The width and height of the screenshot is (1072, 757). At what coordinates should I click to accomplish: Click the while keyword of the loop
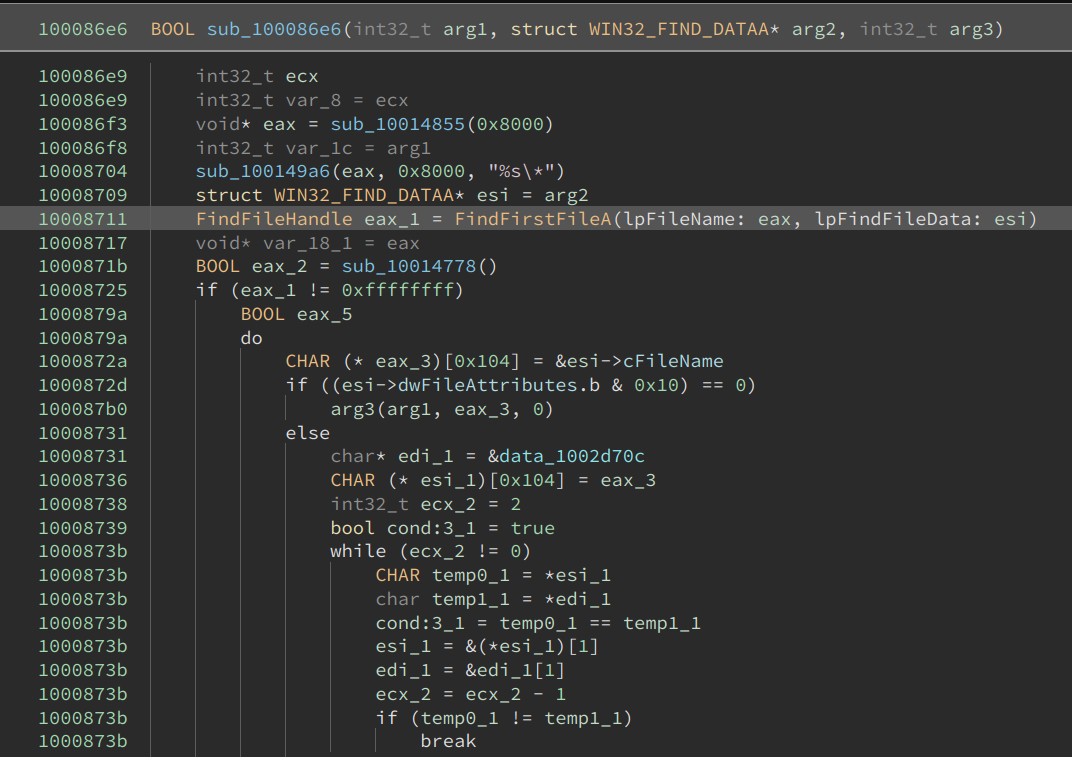coord(358,551)
